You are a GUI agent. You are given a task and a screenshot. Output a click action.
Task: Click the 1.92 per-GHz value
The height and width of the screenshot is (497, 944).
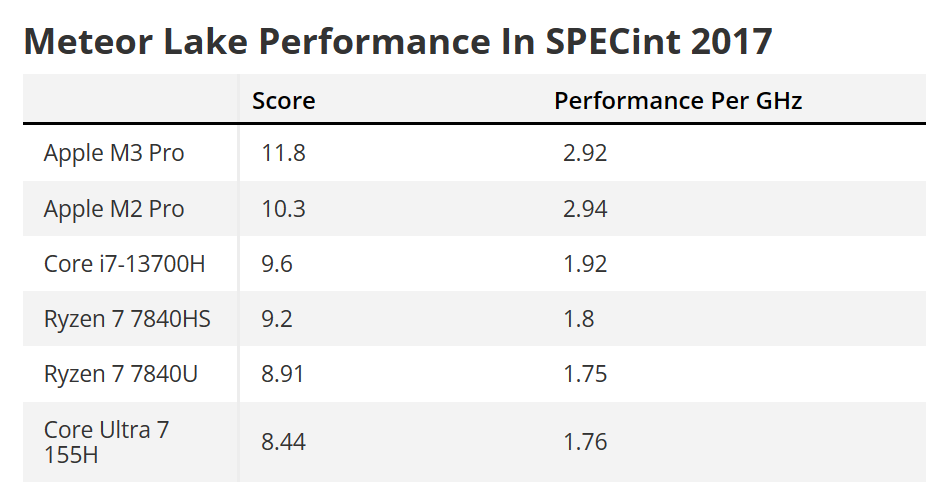point(585,264)
